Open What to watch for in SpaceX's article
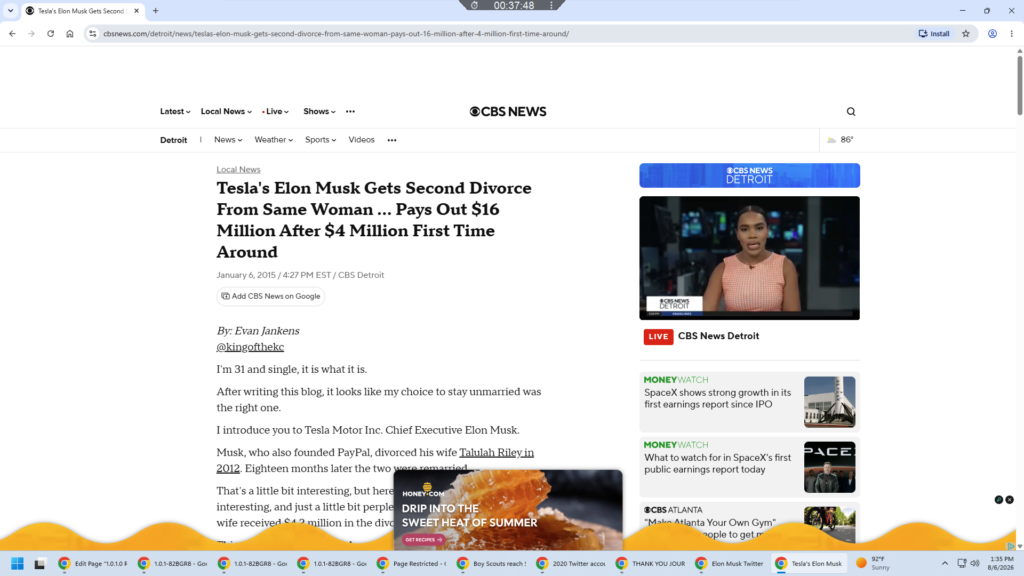 (717, 464)
